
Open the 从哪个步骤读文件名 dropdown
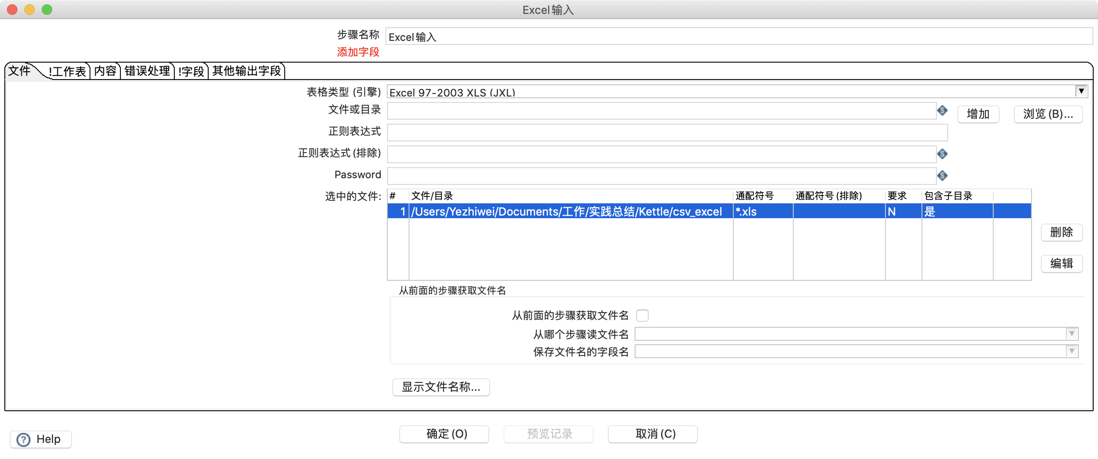[1072, 334]
